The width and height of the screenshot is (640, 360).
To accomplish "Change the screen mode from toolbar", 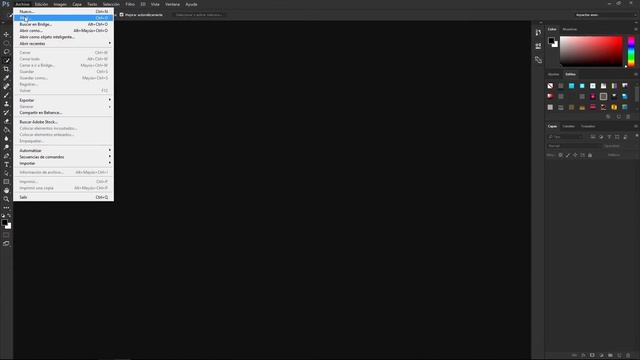I will coord(6,244).
